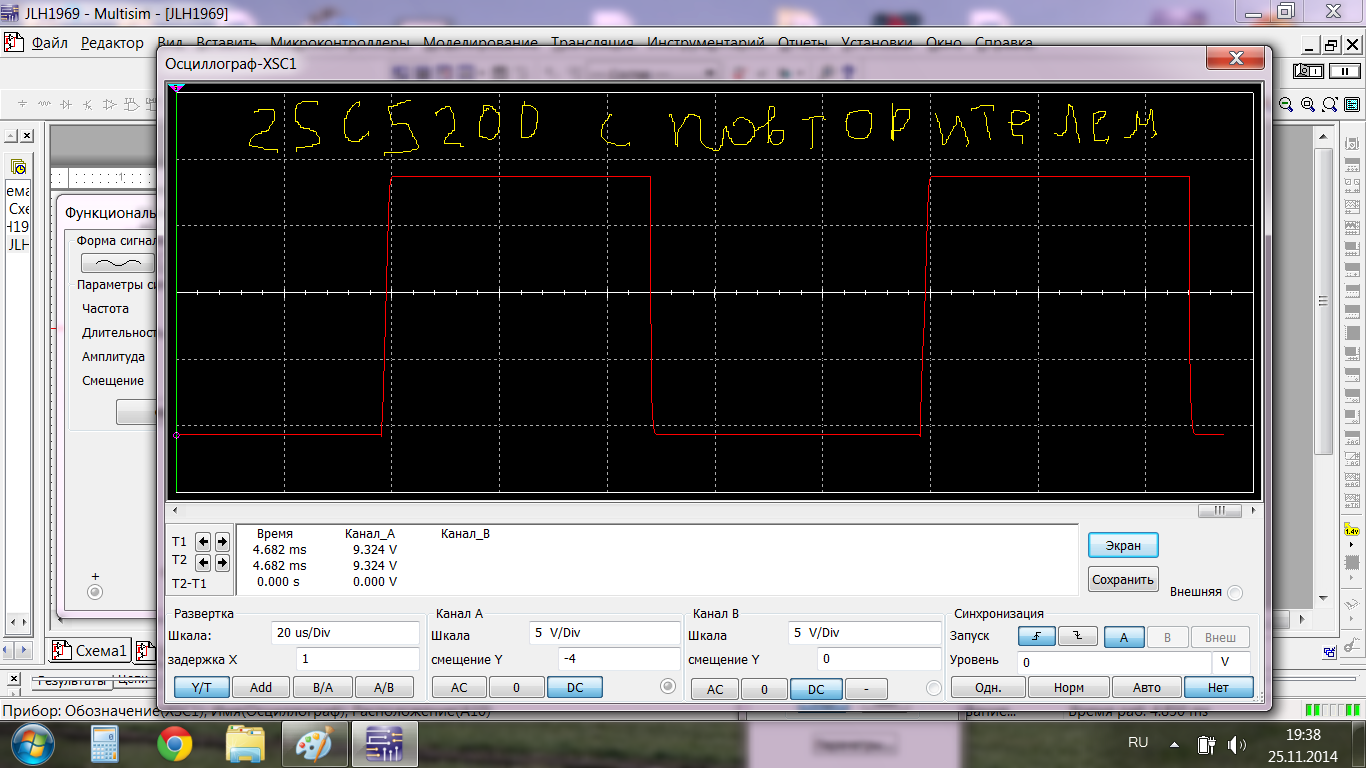1366x768 pixels.
Task: Click the Сохранить button
Action: click(1123, 579)
